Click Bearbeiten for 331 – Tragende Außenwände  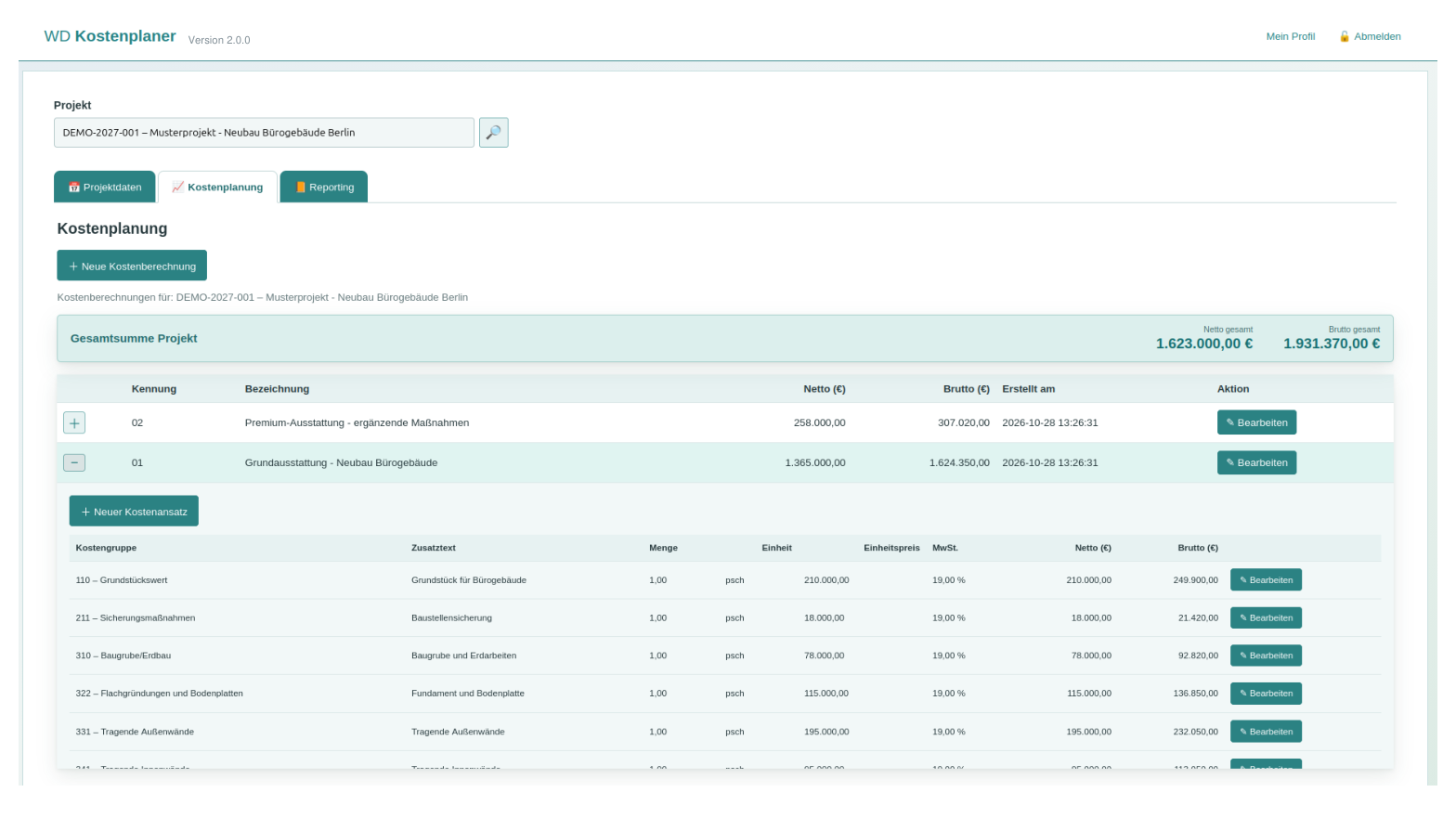coord(1266,732)
